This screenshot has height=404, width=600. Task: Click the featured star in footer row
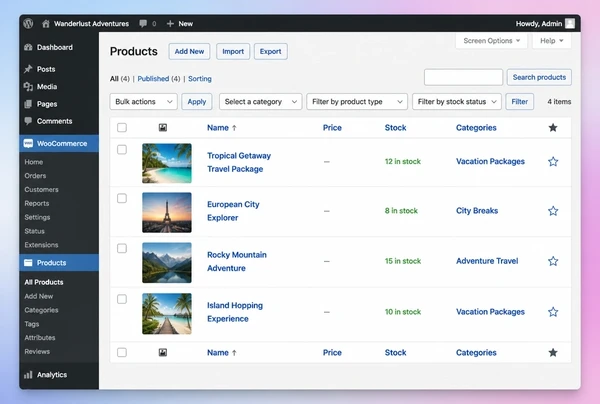[553, 352]
